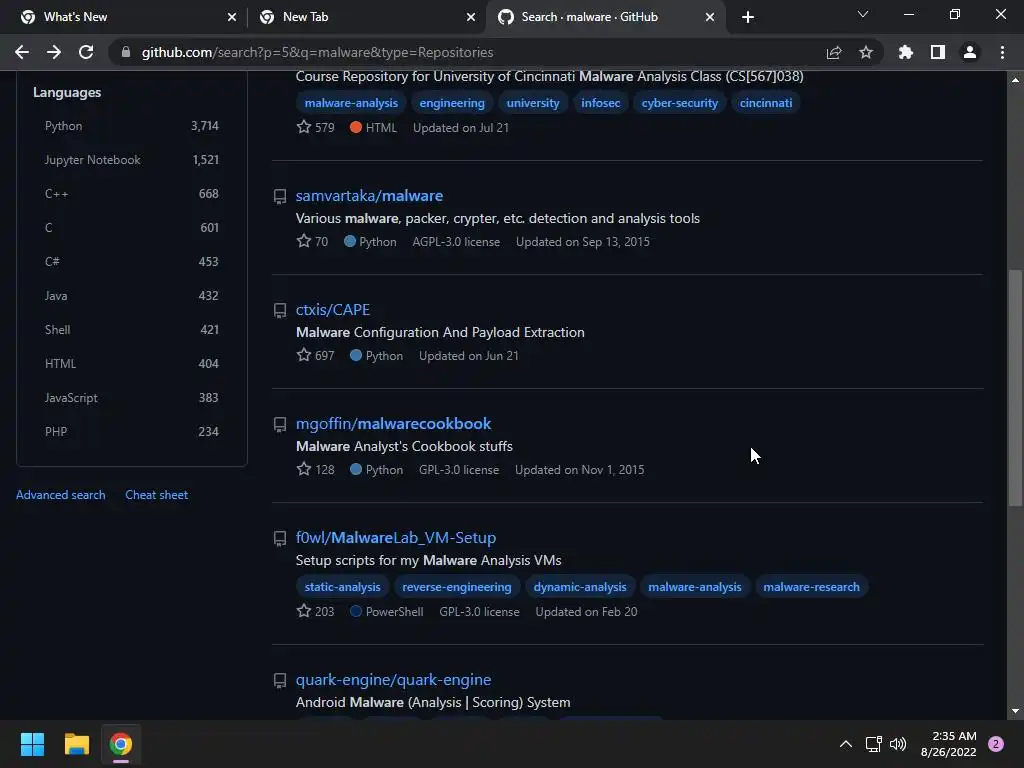The image size is (1024, 768).
Task: Open Chrome three-dot menu
Action: pos(1002,52)
